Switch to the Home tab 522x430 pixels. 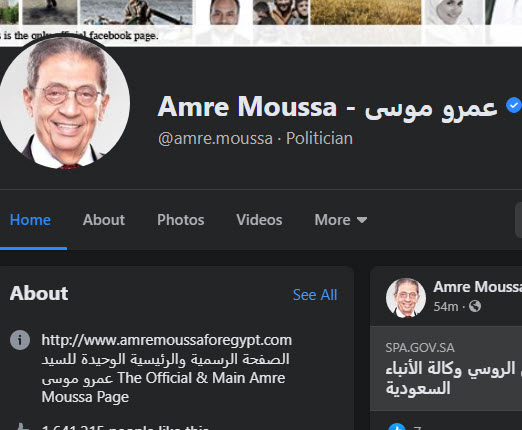pos(30,220)
